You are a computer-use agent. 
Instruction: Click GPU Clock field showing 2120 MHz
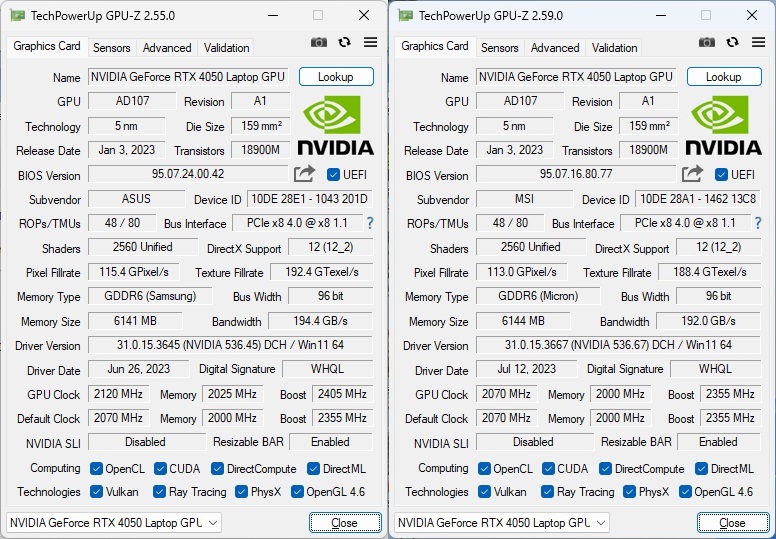pyautogui.click(x=118, y=394)
